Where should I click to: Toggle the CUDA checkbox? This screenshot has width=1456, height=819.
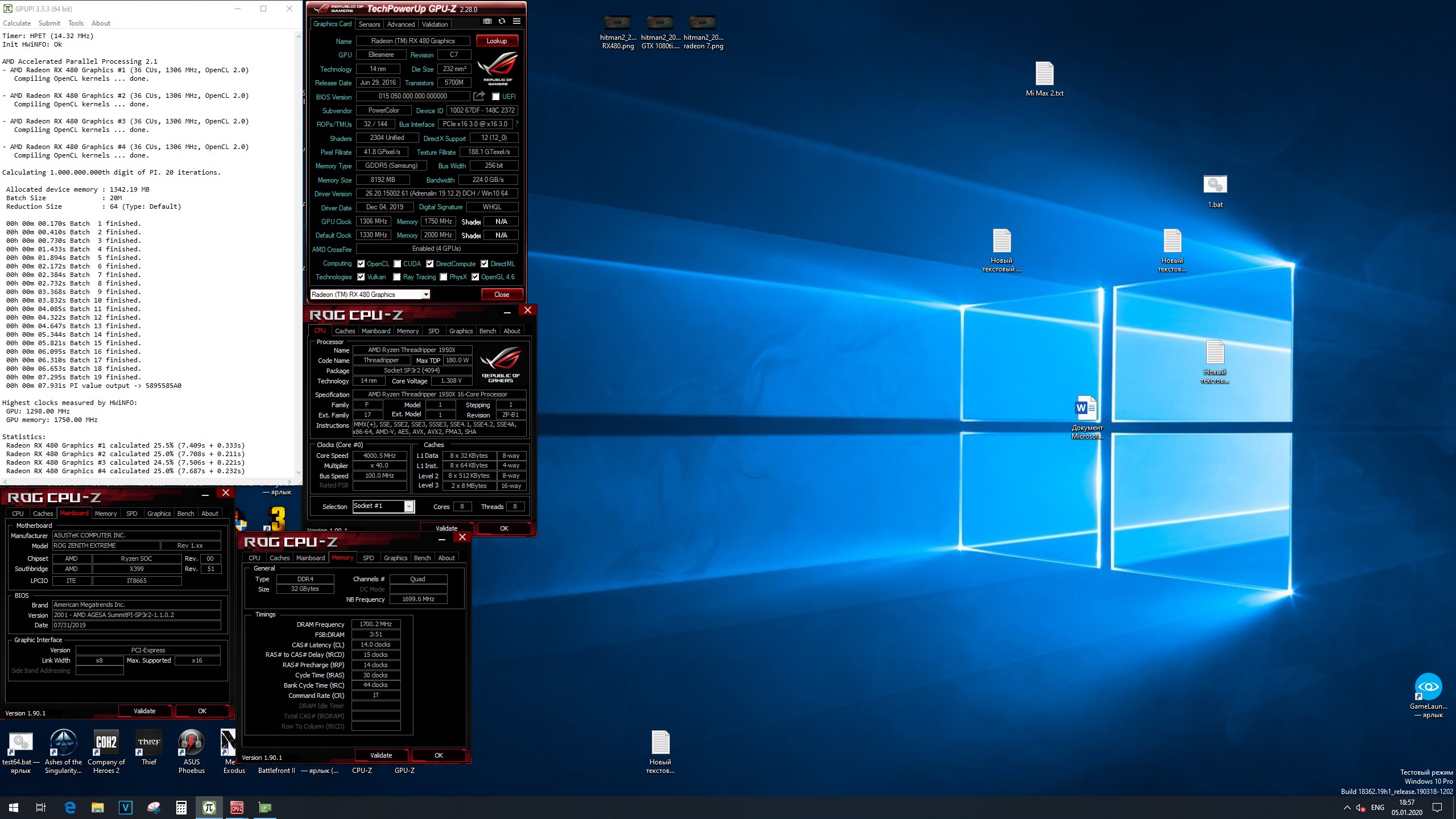(x=397, y=264)
